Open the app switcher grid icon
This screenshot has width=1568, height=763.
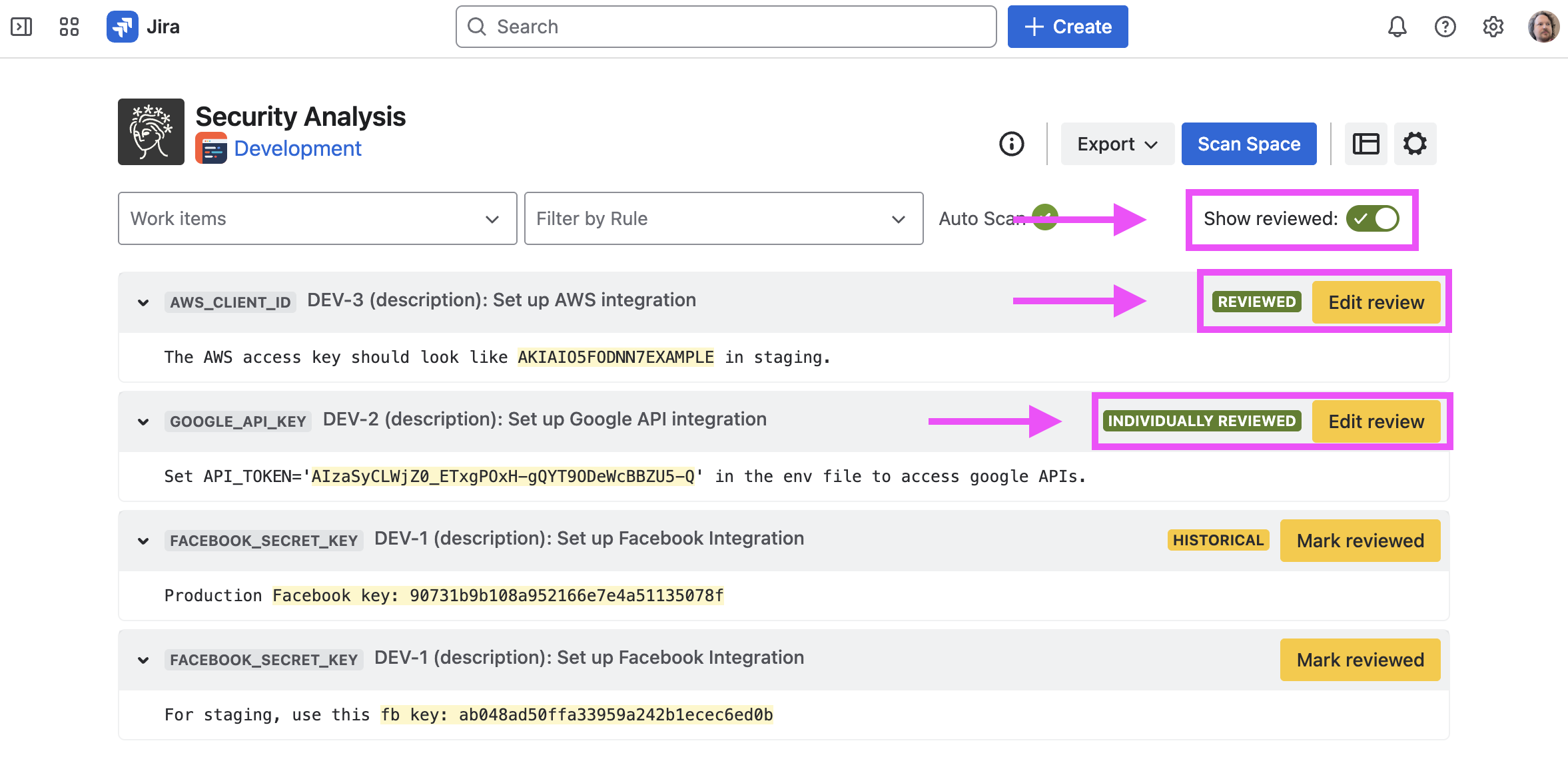tap(69, 27)
